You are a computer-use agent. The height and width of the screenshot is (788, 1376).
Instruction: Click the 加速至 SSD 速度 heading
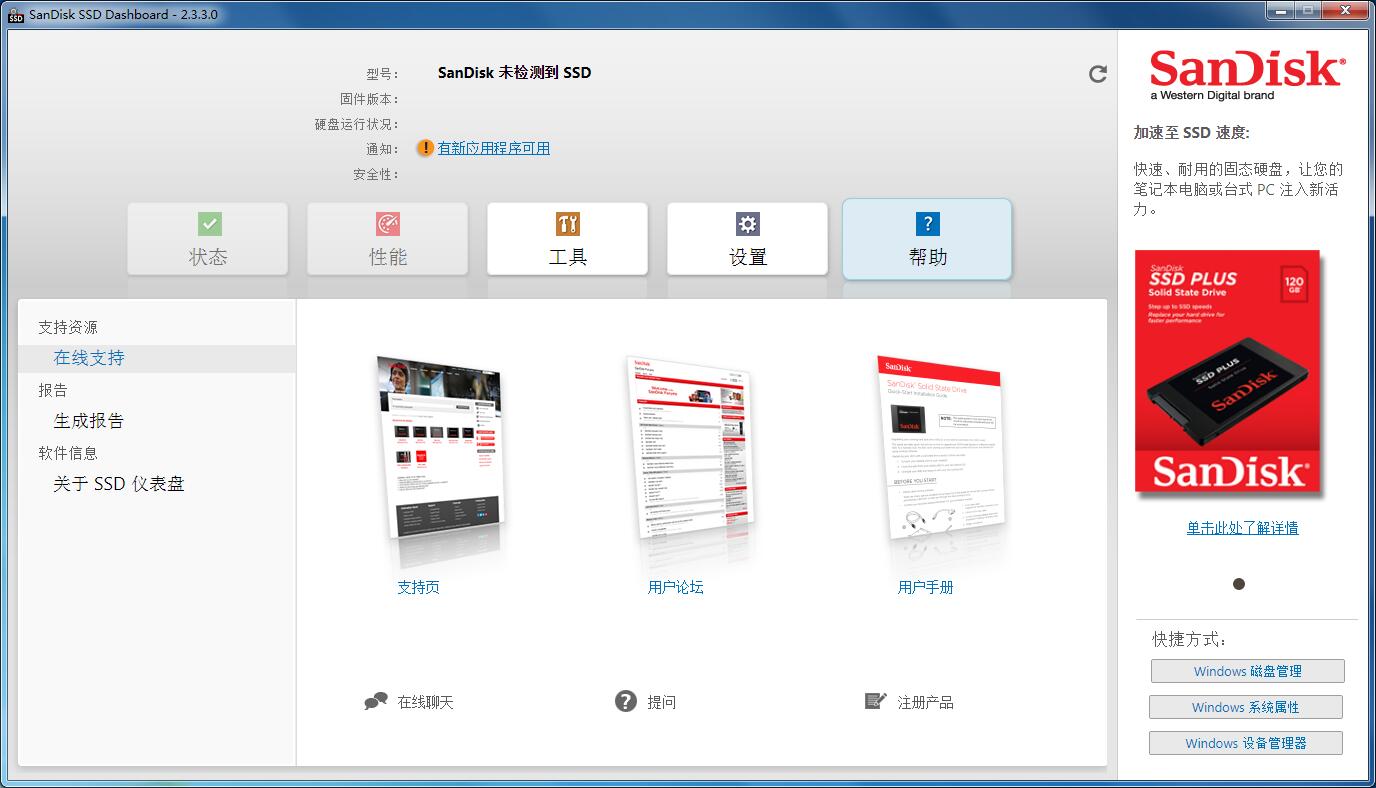coord(1191,132)
